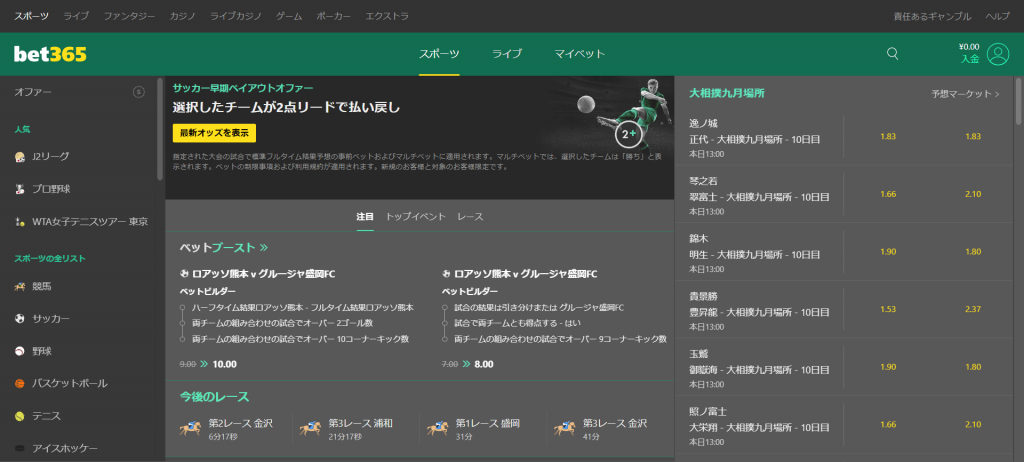This screenshot has width=1024, height=462.
Task: Click the 入金 deposit link
Action: [970, 59]
